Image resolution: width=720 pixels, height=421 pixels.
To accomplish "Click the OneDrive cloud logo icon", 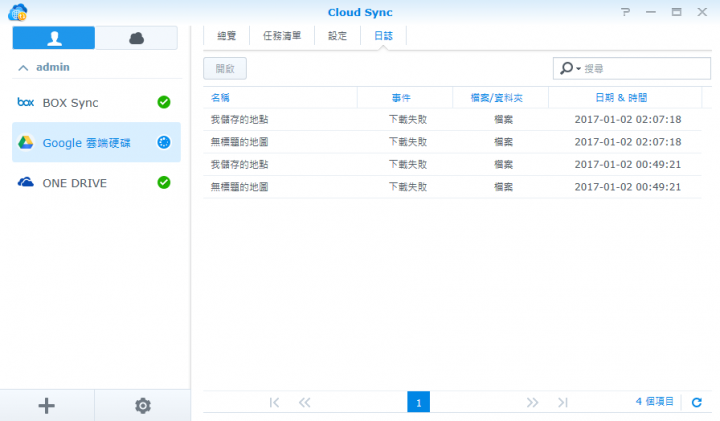I will (26, 182).
